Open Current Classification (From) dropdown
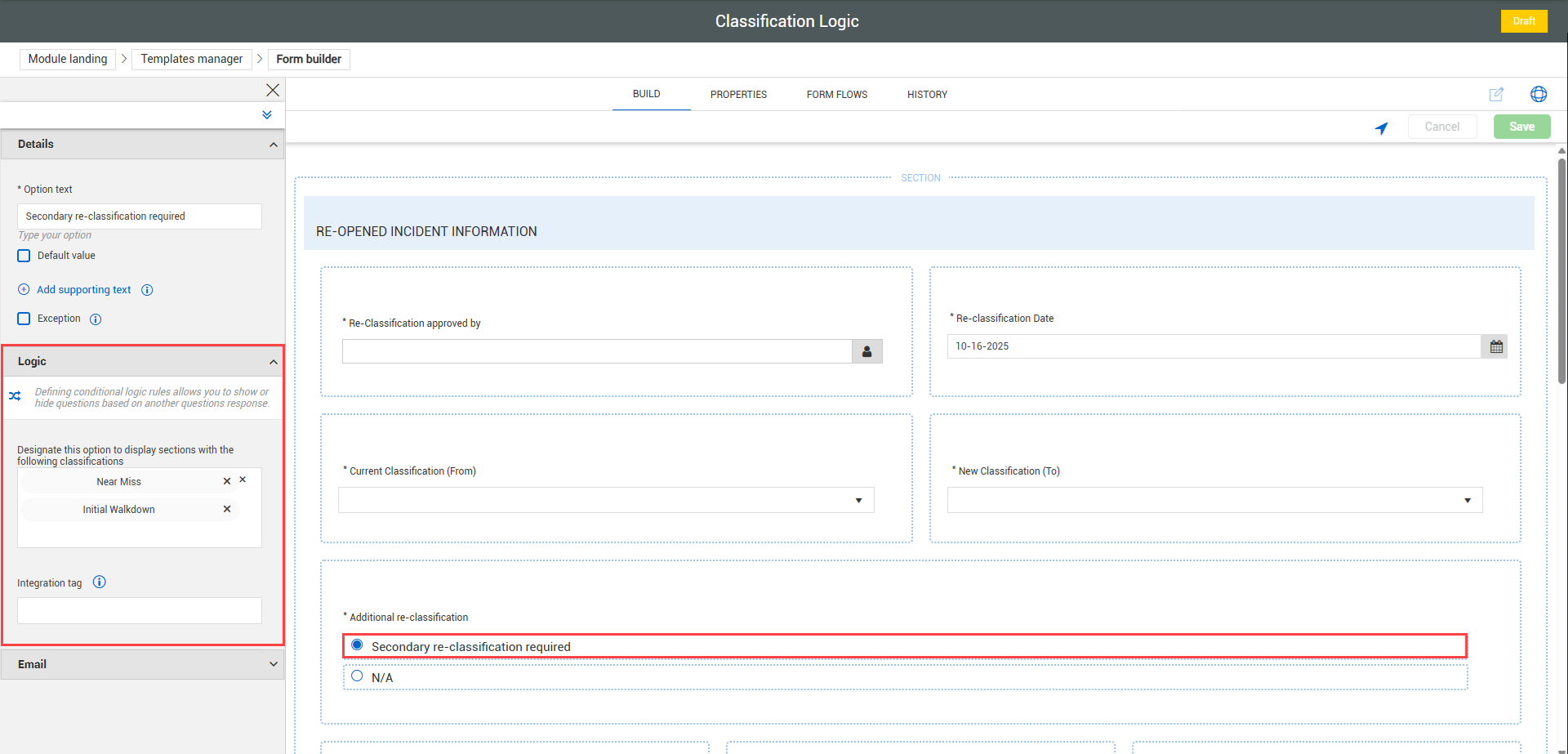Image resolution: width=1568 pixels, height=754 pixels. coord(606,500)
